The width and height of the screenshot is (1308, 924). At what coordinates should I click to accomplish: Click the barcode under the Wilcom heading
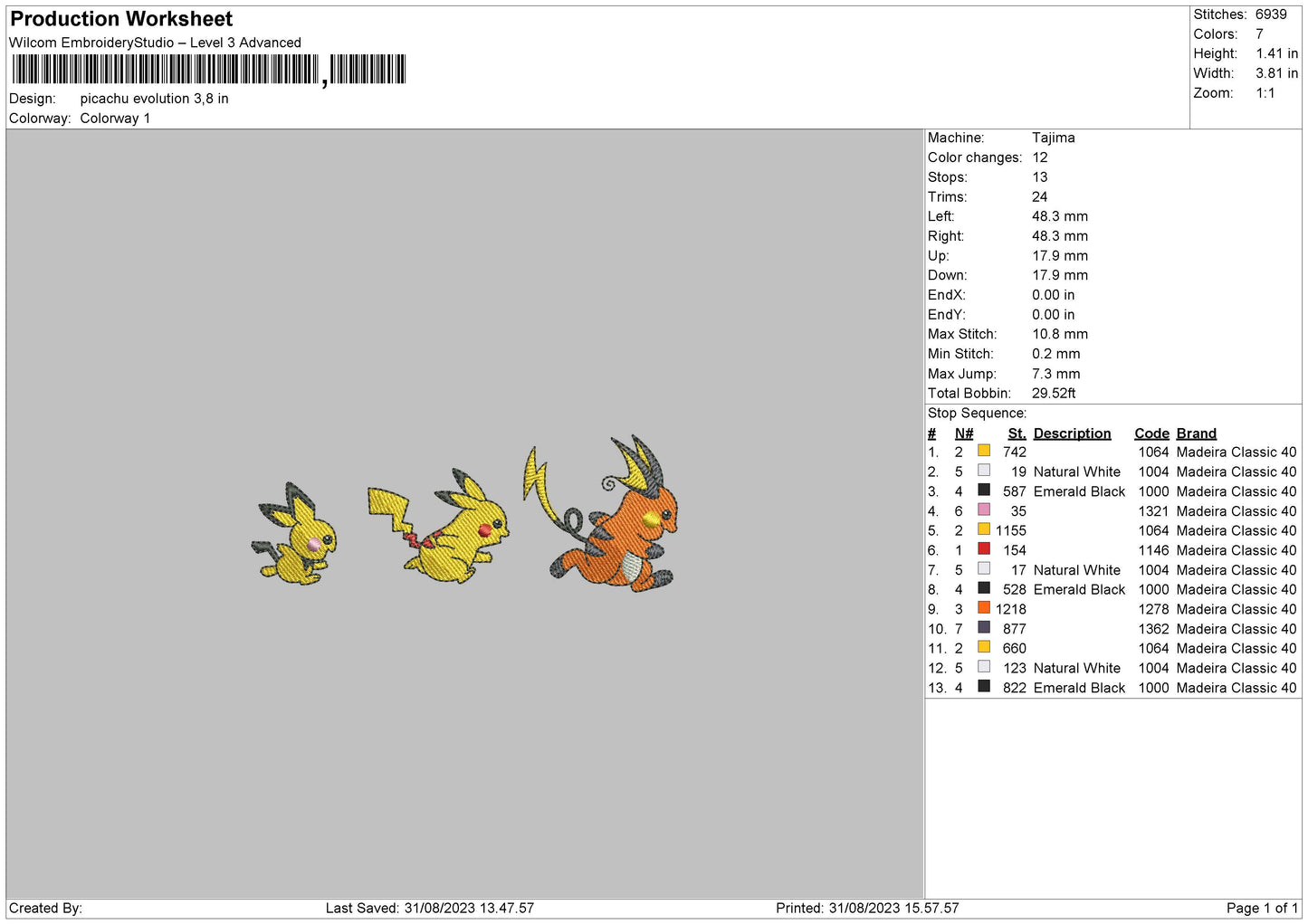pos(209,70)
